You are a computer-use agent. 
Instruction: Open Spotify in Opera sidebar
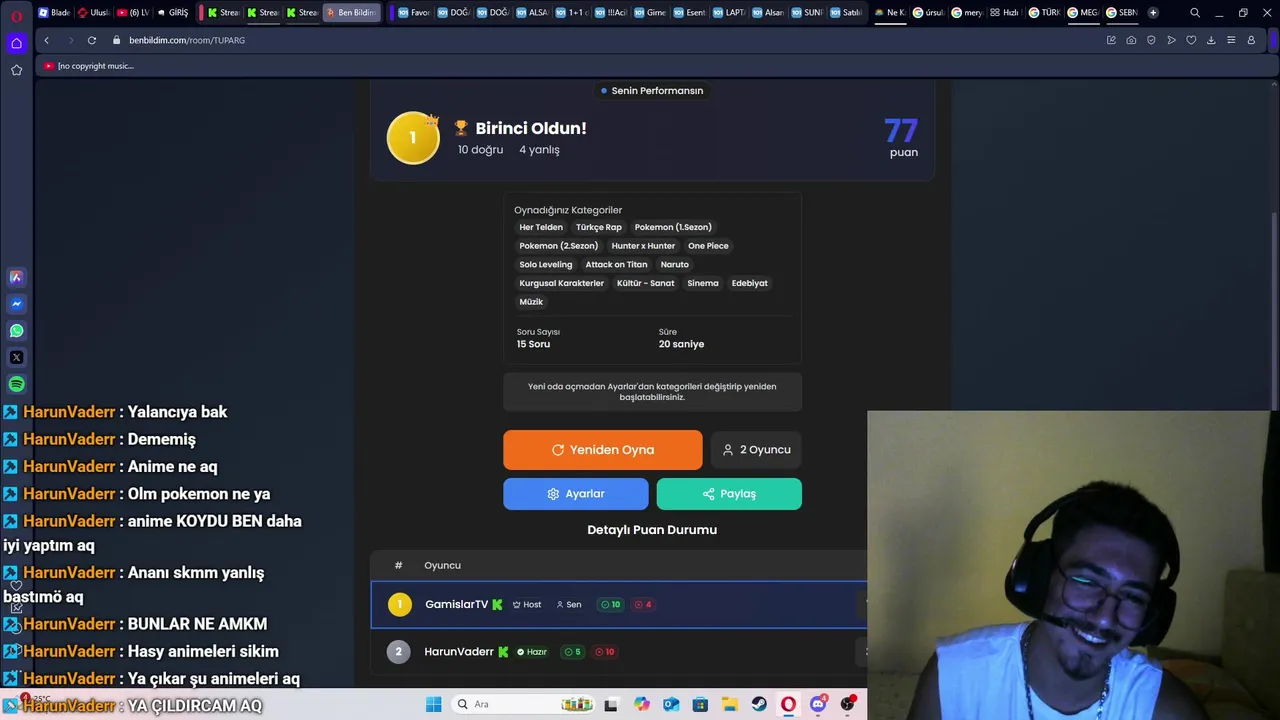pos(16,384)
